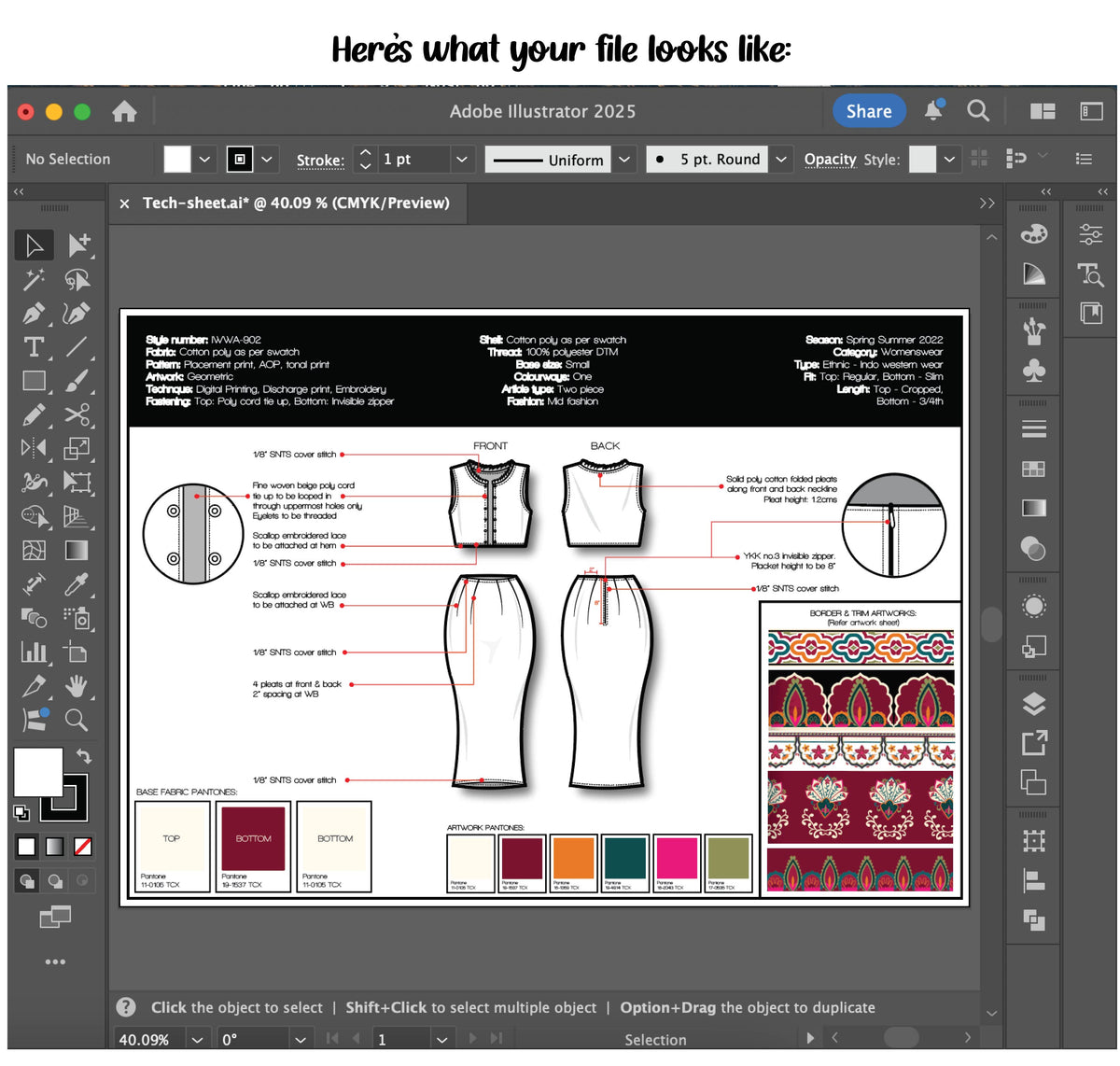
Task: Click the Opacity label link
Action: coord(830,160)
